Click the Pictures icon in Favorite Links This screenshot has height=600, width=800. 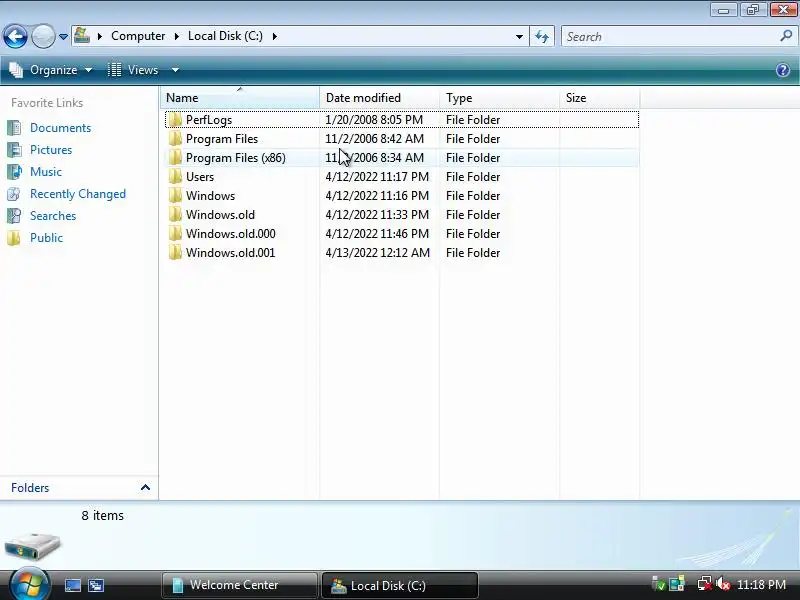click(x=14, y=149)
